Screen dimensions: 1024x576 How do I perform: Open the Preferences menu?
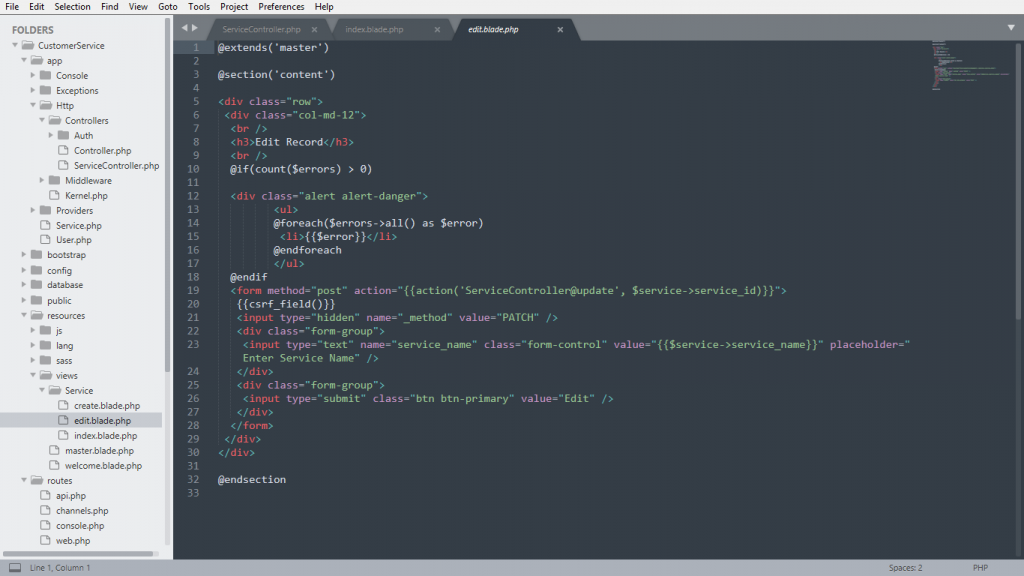[x=281, y=7]
